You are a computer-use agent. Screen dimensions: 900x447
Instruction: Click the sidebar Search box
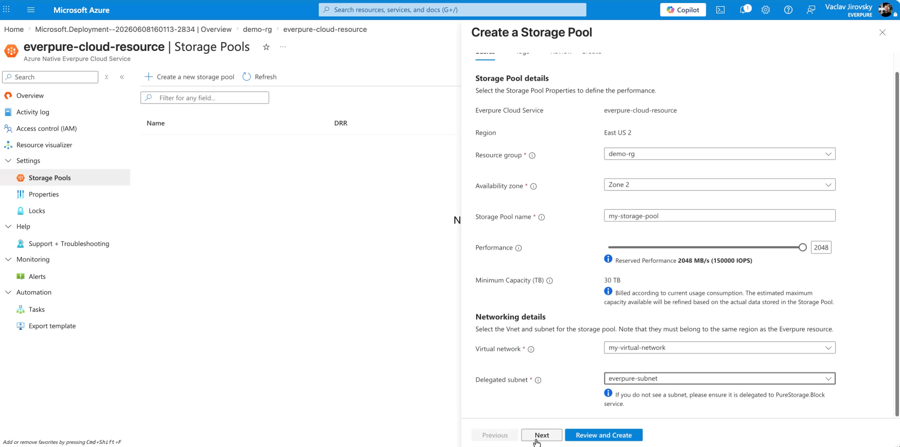[51, 77]
